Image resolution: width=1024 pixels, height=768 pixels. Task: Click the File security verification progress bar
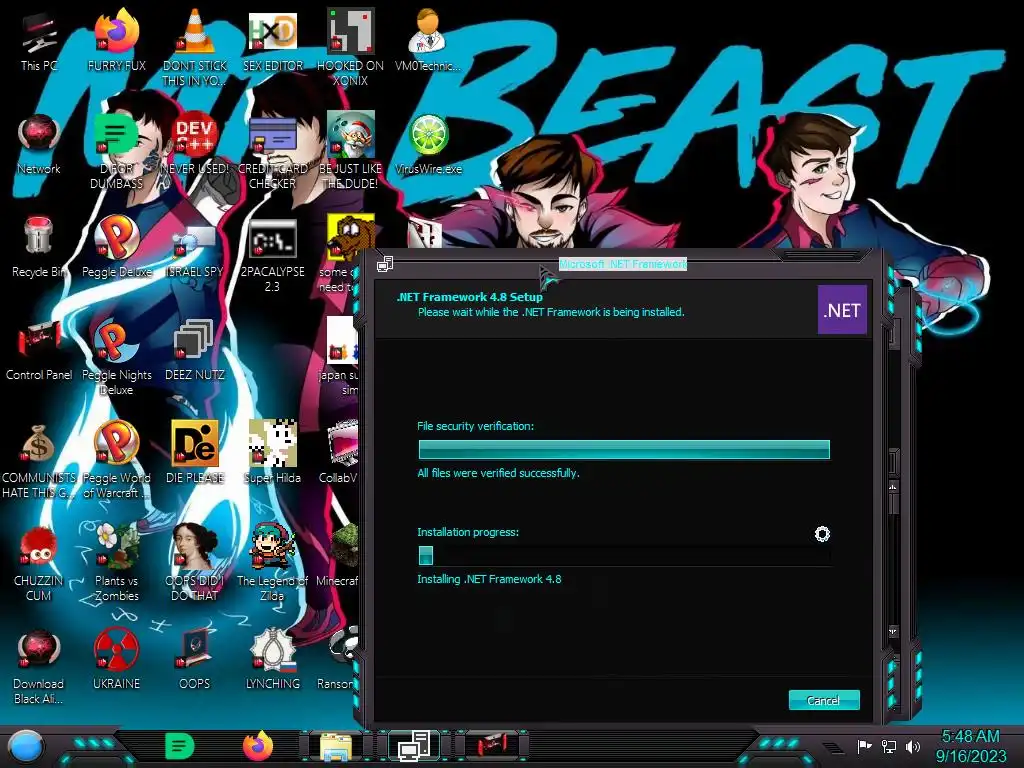[624, 449]
